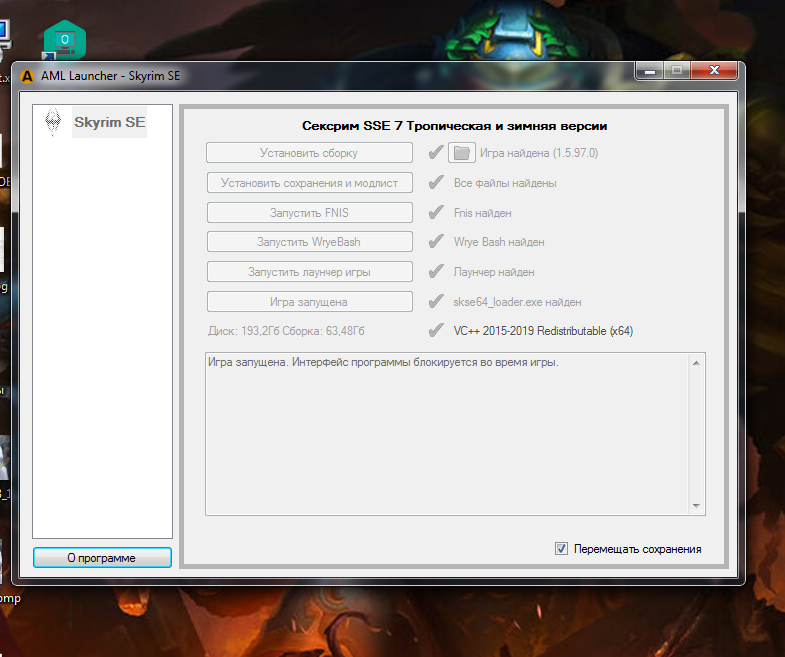785x657 pixels.
Task: Open the teal hexagon desktop shortcut
Action: pyautogui.click(x=64, y=41)
